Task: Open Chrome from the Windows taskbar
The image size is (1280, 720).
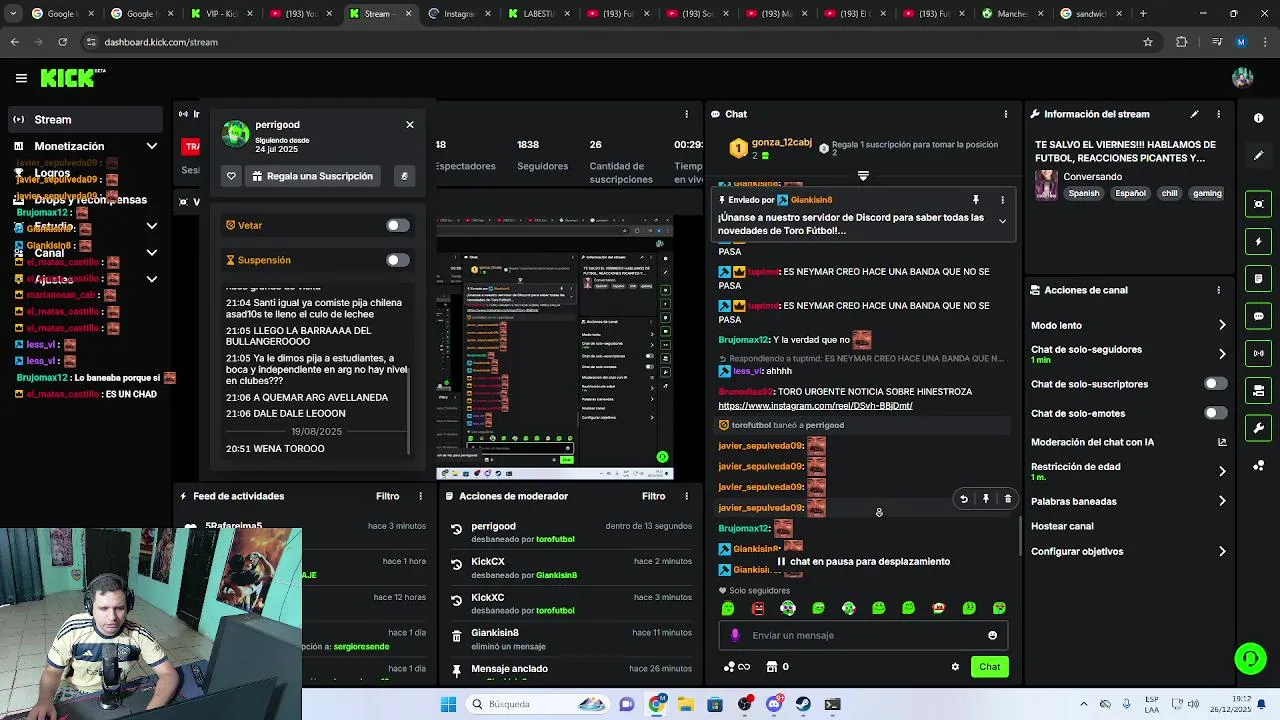Action: pos(656,704)
